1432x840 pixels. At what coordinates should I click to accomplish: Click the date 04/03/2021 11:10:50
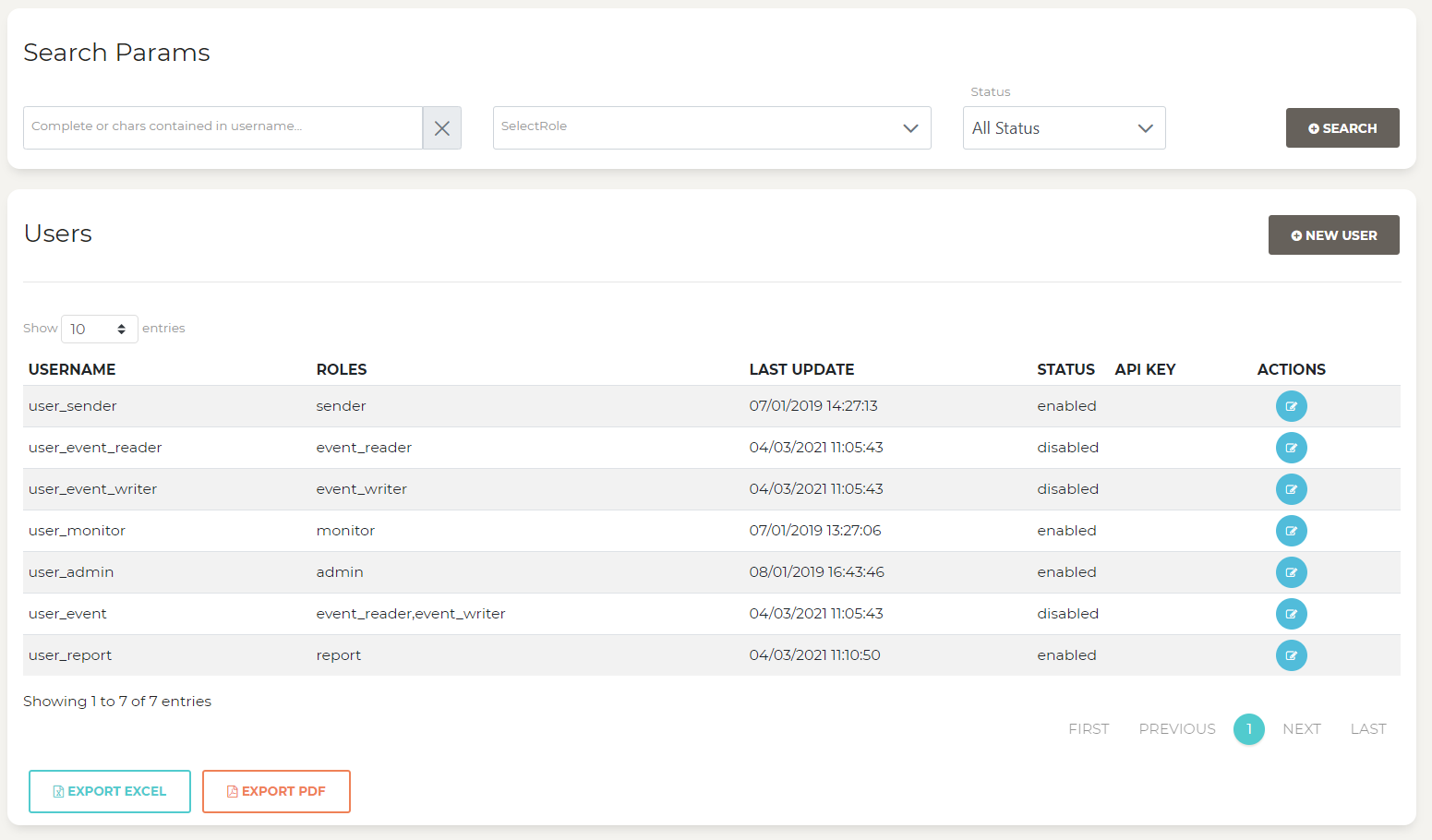[815, 655]
